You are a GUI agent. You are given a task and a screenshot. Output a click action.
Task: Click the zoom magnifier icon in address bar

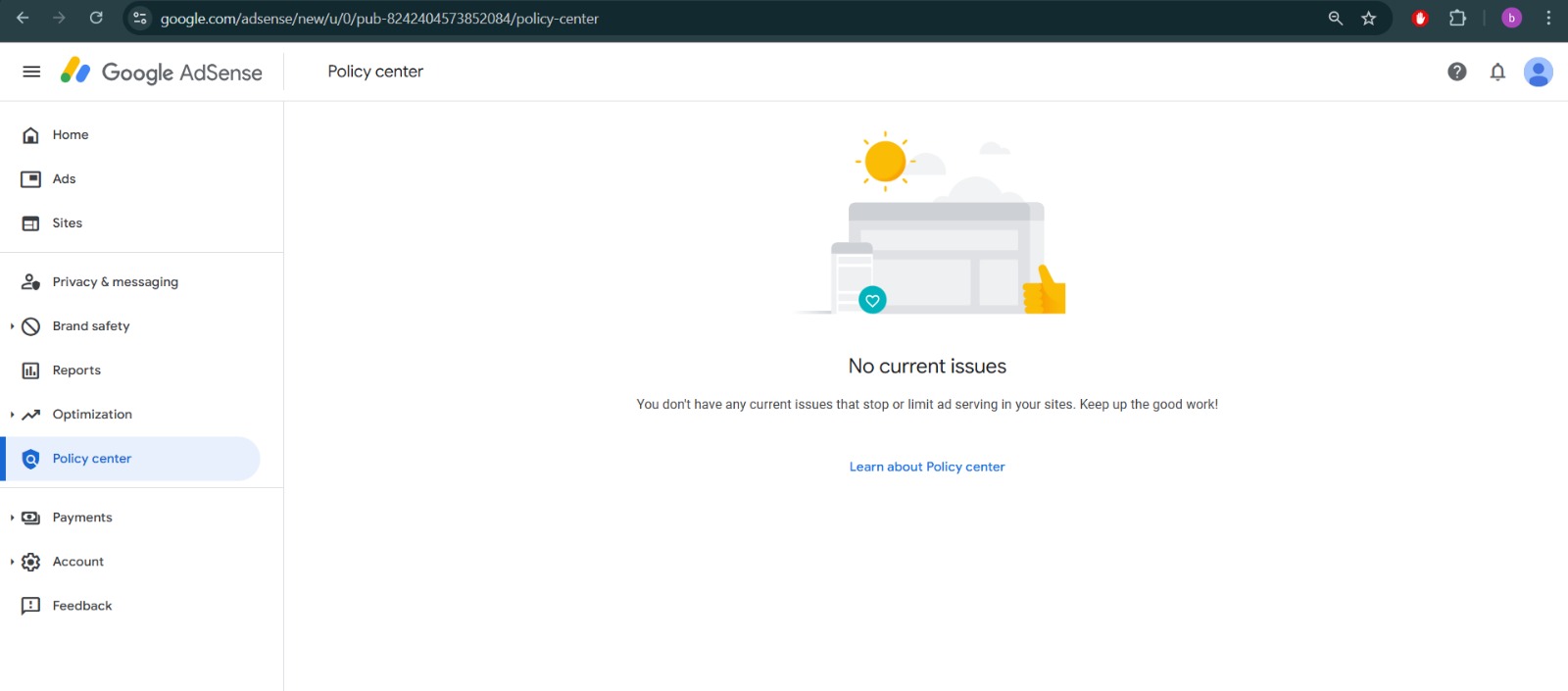1335,18
